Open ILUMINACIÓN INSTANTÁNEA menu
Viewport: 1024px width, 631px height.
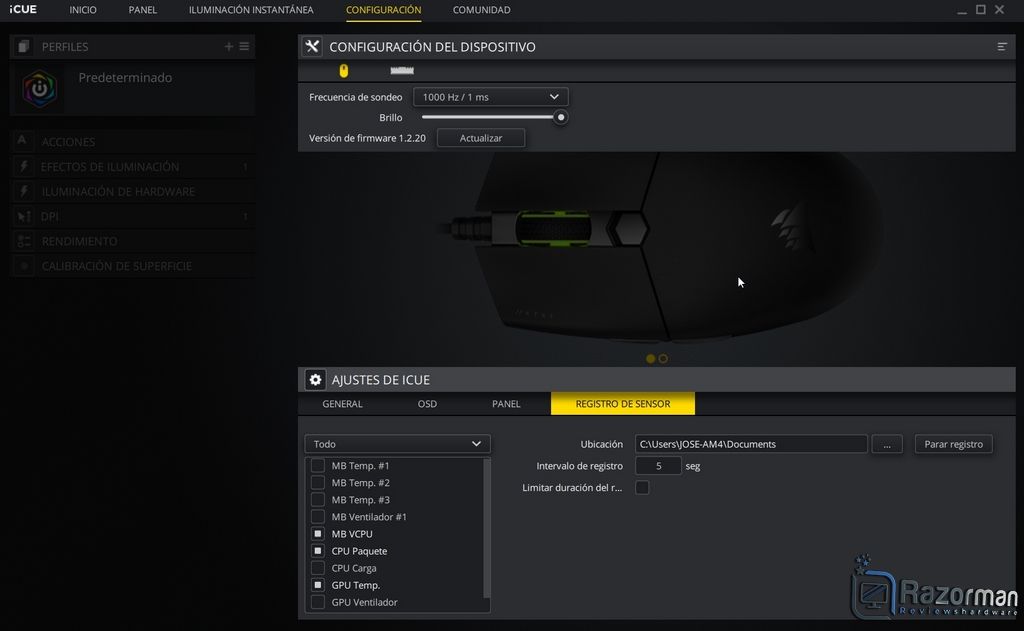pos(251,10)
